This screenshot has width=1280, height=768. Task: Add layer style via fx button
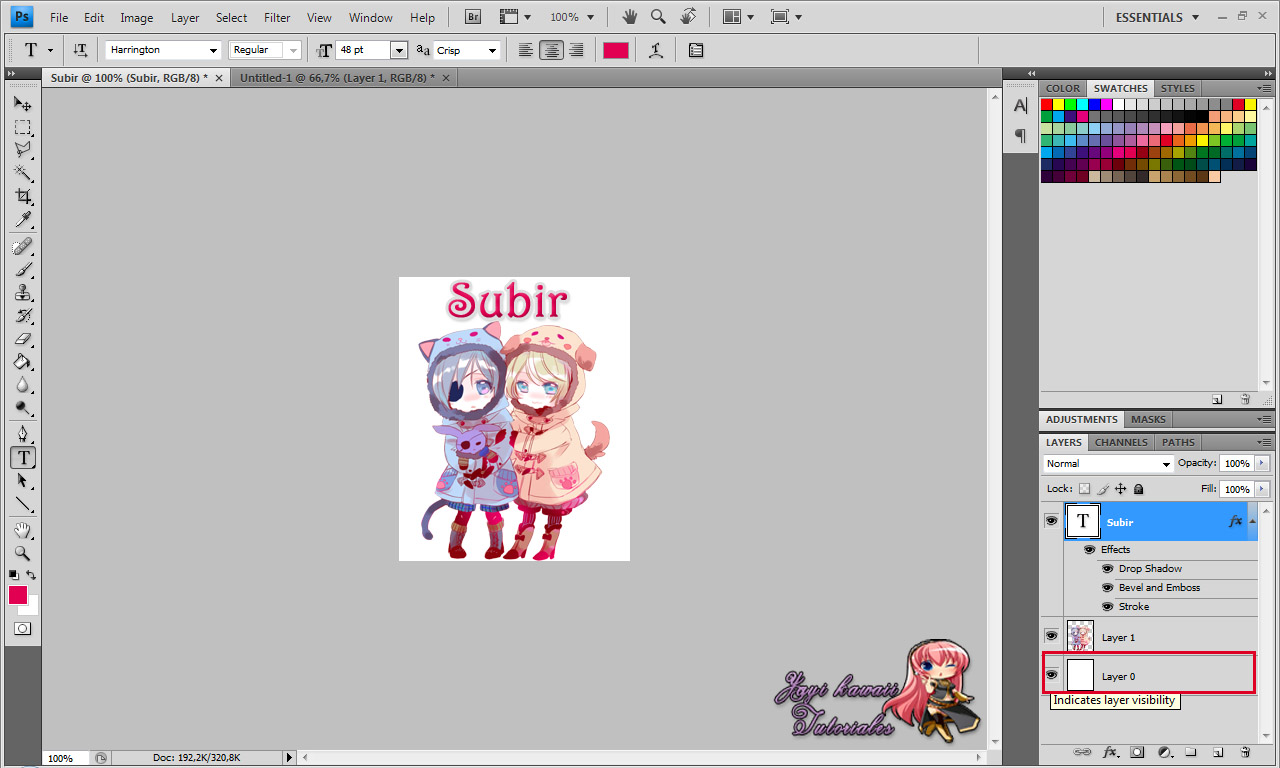click(x=1109, y=751)
